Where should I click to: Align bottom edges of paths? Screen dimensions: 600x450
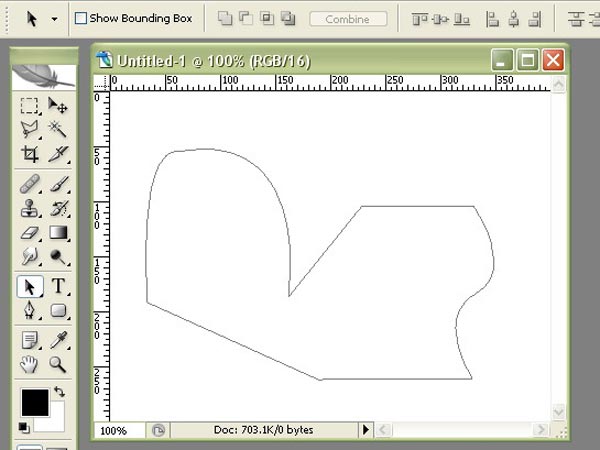461,19
